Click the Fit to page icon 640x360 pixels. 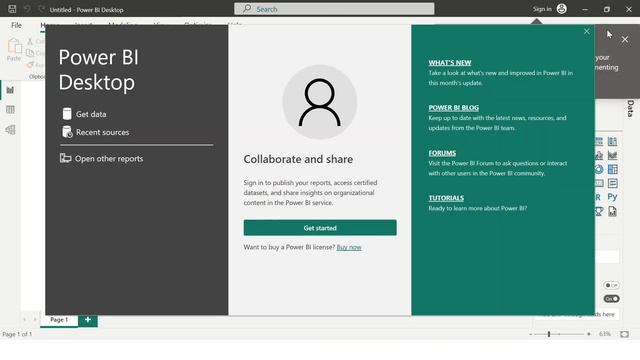(x=624, y=334)
